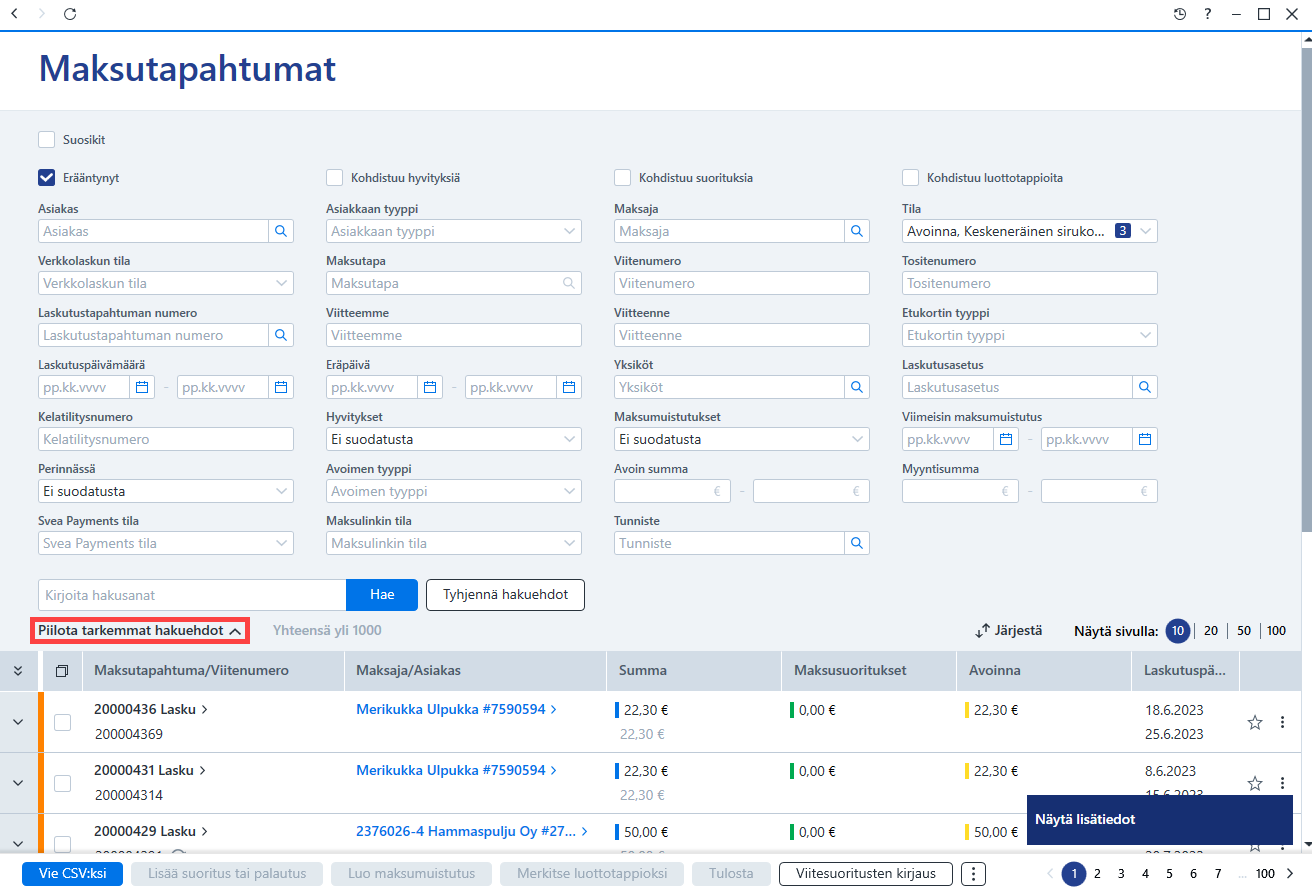Uncheck the Erääntynyt checkbox
The height and width of the screenshot is (892, 1312).
(x=46, y=178)
